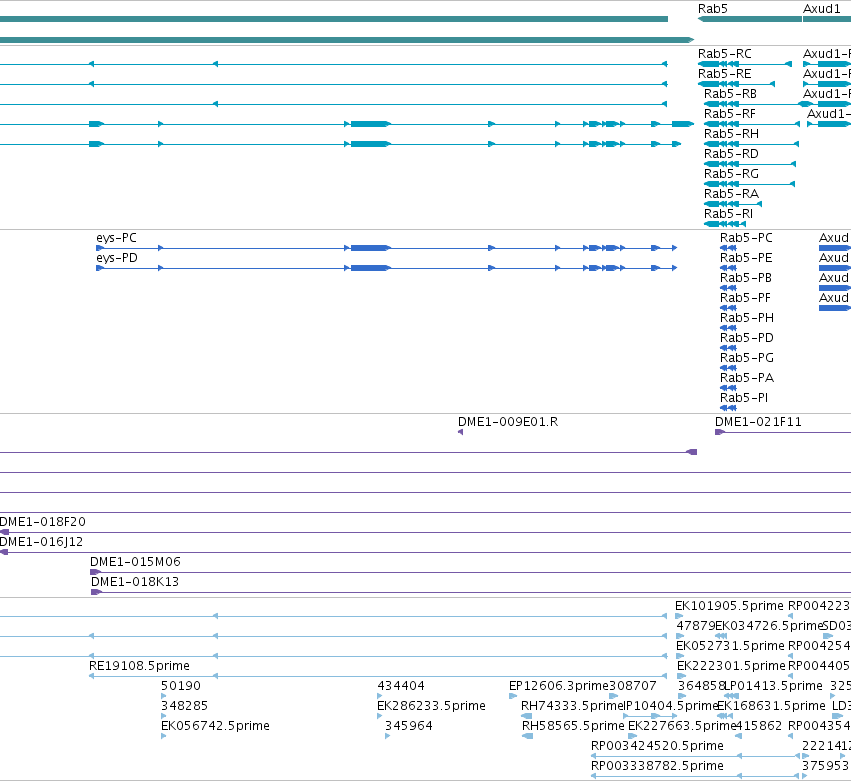851x781 pixels.
Task: Choose transcript Rab5-RG
Action: [731, 174]
